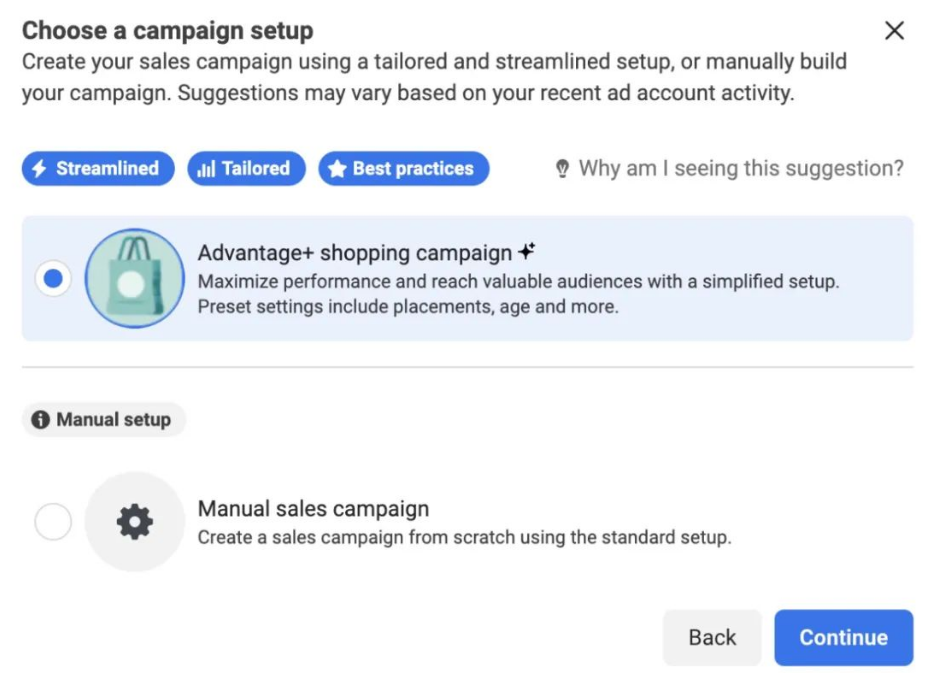Screen dimensions: 932x673
Task: Click the lightbulb suggestion icon
Action: [563, 169]
